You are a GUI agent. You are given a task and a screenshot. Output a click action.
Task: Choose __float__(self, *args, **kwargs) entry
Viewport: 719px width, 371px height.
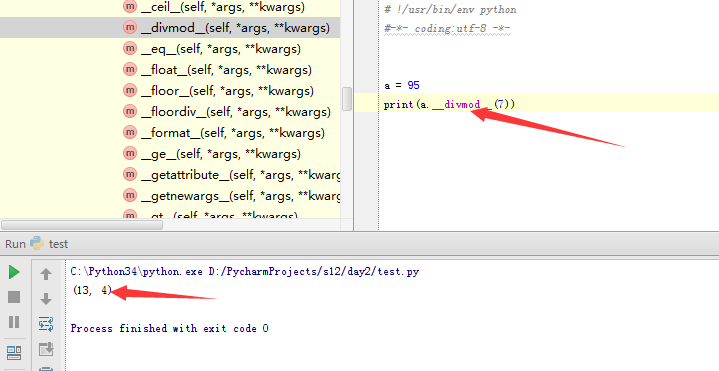[226, 70]
